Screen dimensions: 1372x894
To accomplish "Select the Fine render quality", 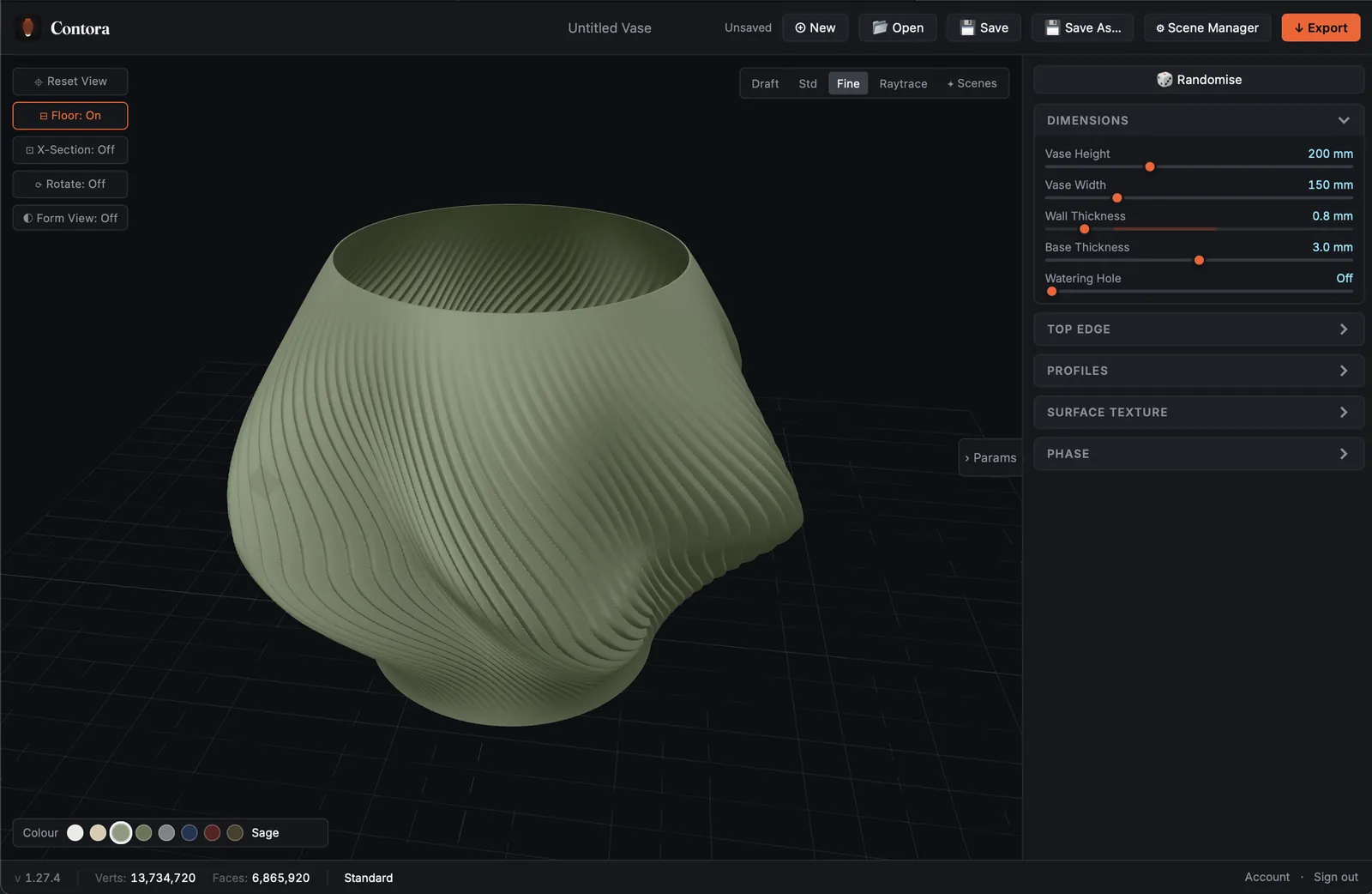I will pyautogui.click(x=848, y=83).
